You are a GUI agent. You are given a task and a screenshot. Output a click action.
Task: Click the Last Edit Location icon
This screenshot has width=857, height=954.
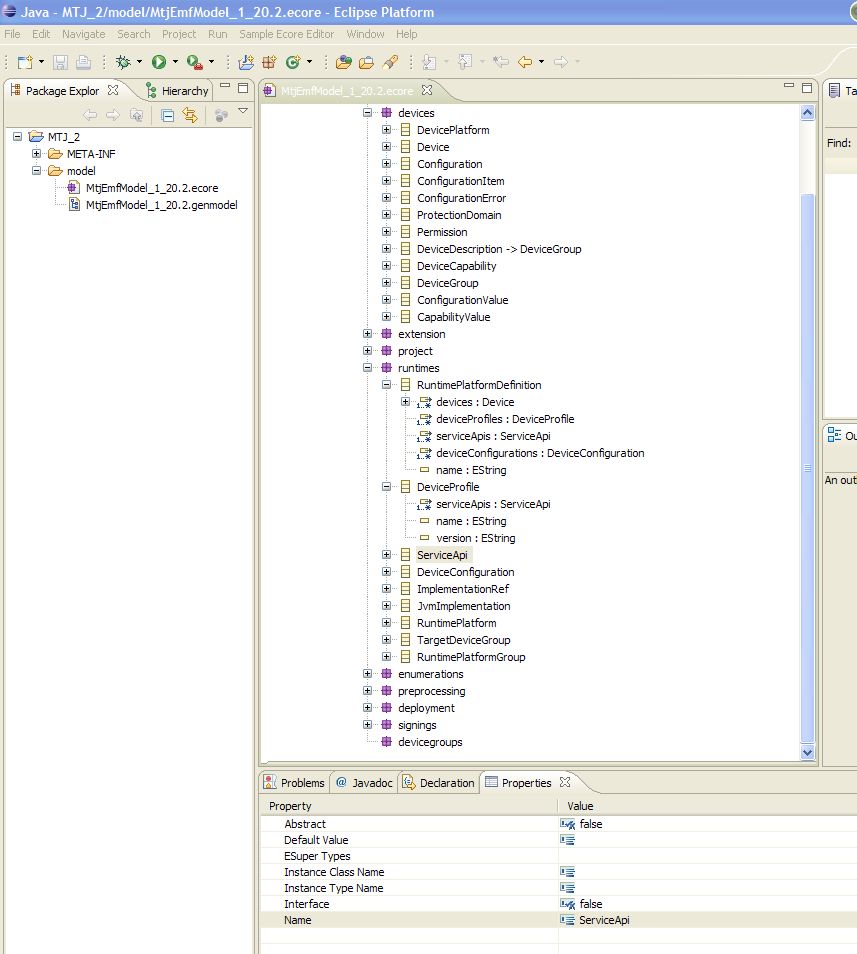point(501,61)
